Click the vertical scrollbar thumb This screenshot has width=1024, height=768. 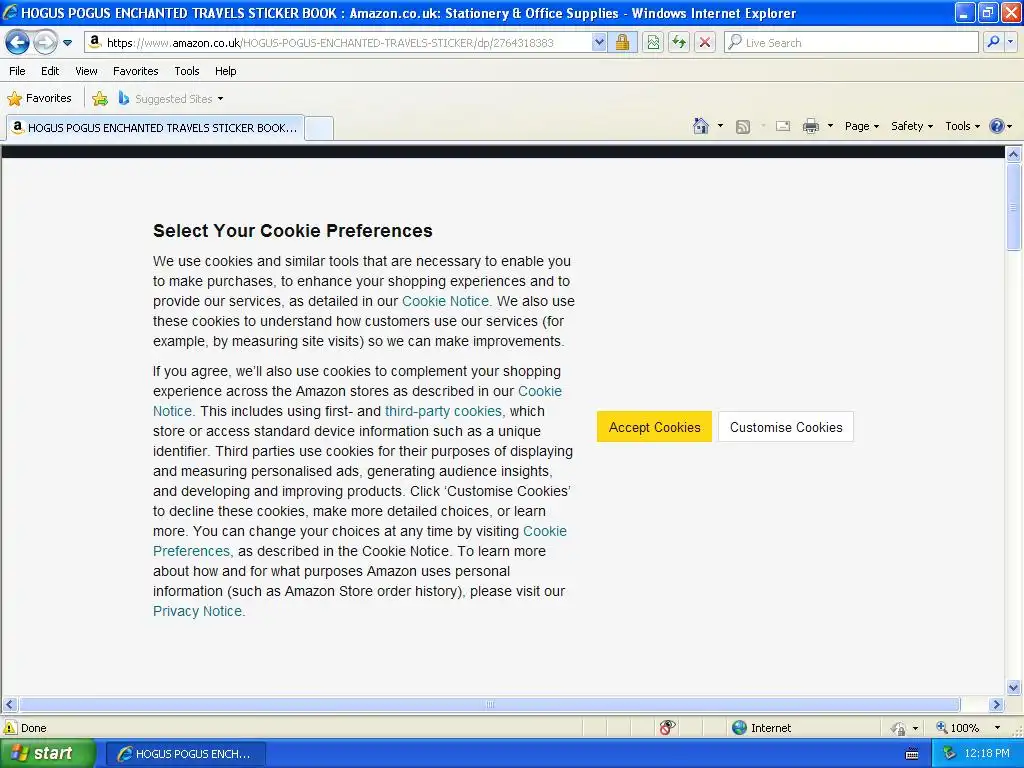(x=1014, y=207)
